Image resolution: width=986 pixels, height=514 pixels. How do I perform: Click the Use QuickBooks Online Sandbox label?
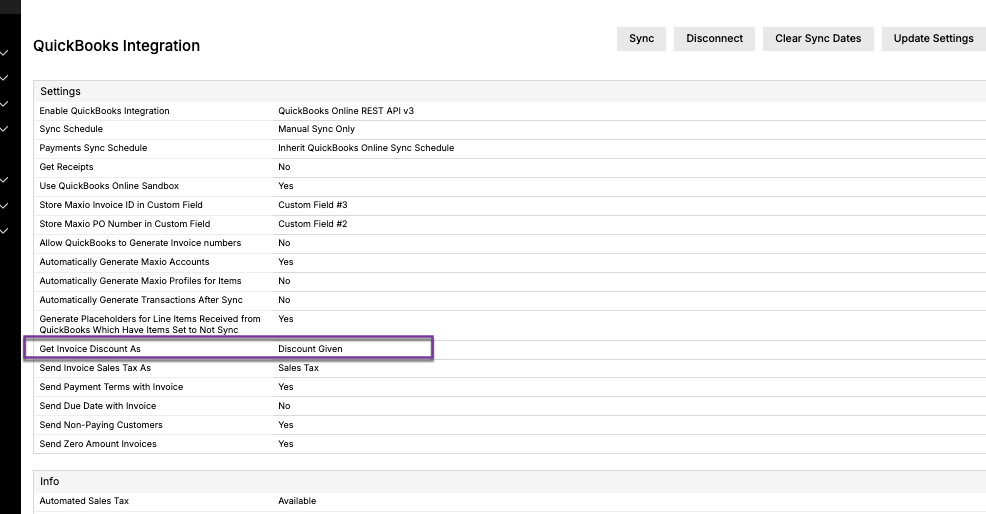click(x=109, y=186)
